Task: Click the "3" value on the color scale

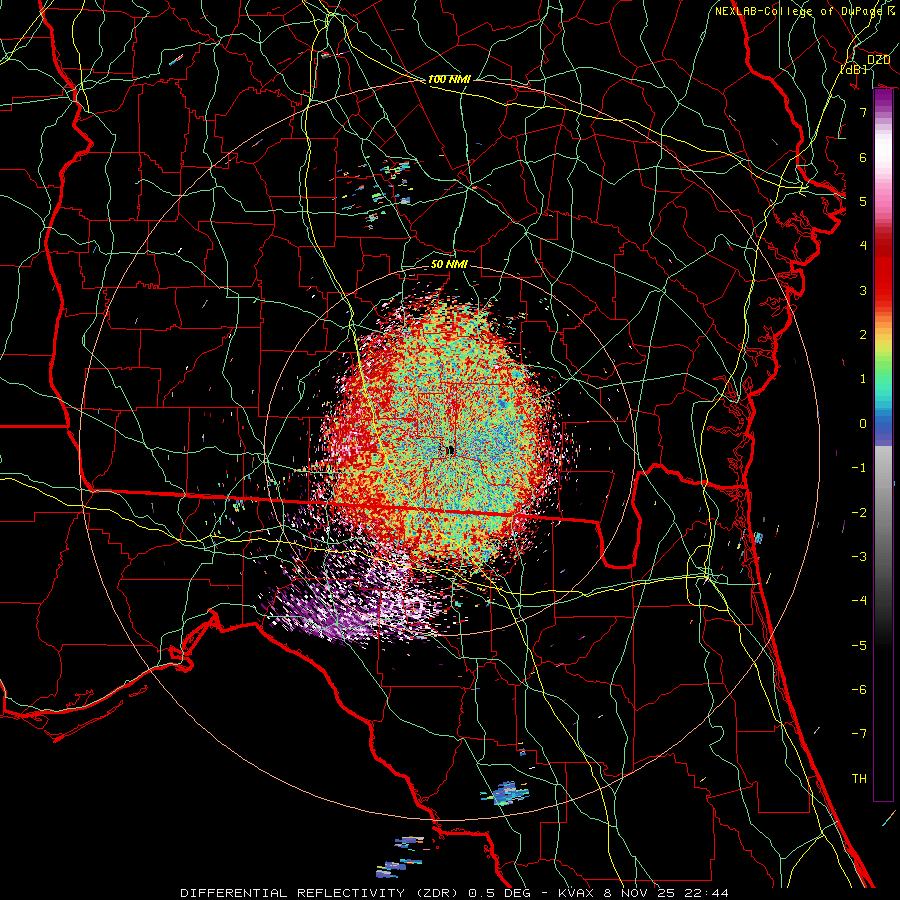Action: (863, 290)
